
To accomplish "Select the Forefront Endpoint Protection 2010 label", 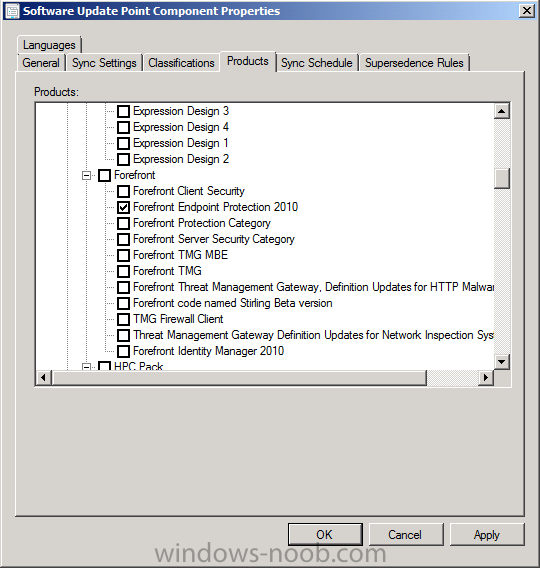I will (x=215, y=207).
